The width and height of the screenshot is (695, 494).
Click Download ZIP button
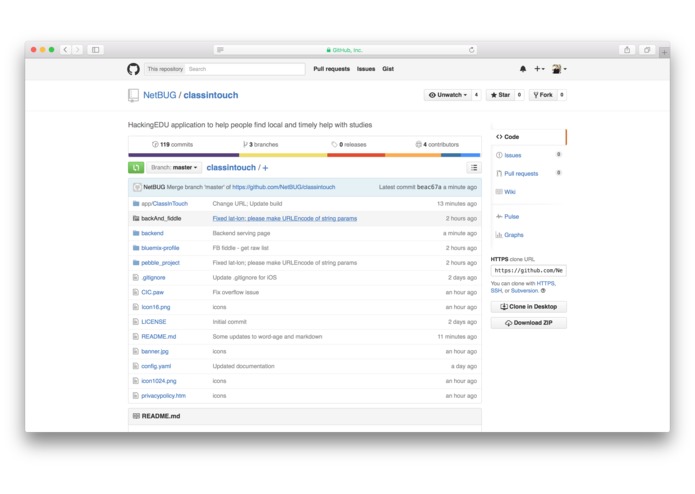tap(528, 323)
